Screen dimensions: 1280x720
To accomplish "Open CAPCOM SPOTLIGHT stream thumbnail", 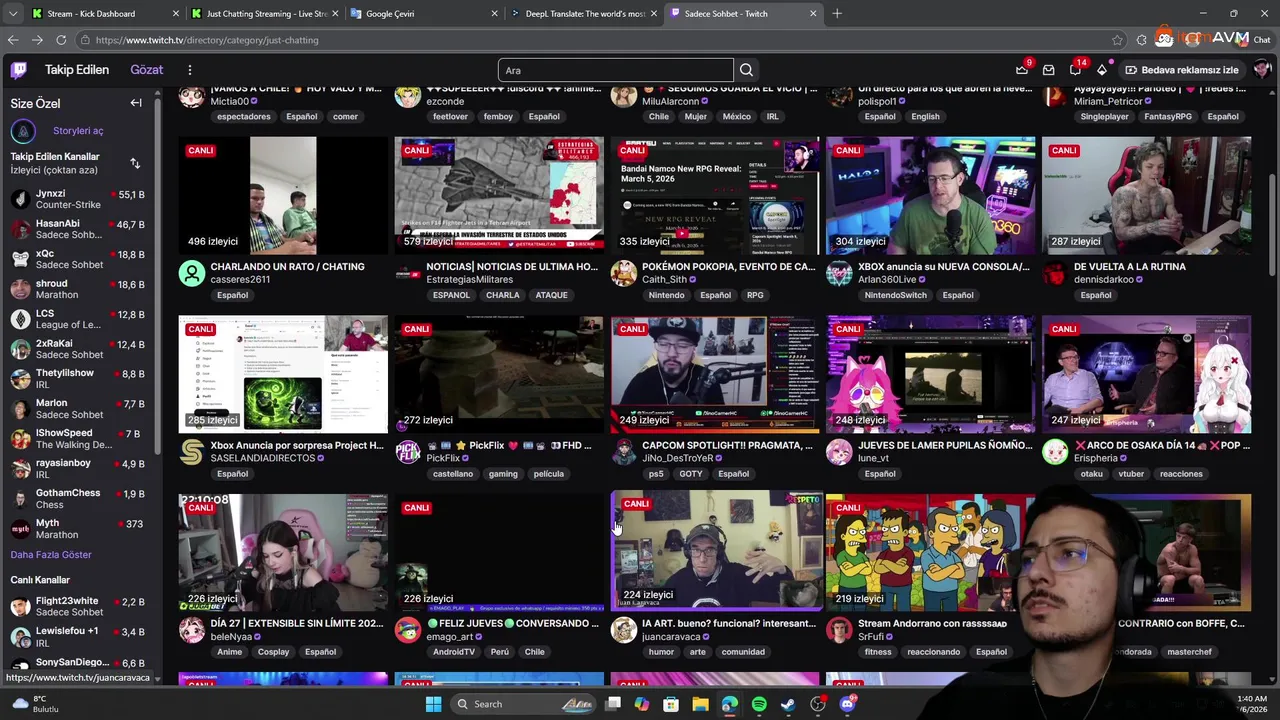I will pos(715,375).
